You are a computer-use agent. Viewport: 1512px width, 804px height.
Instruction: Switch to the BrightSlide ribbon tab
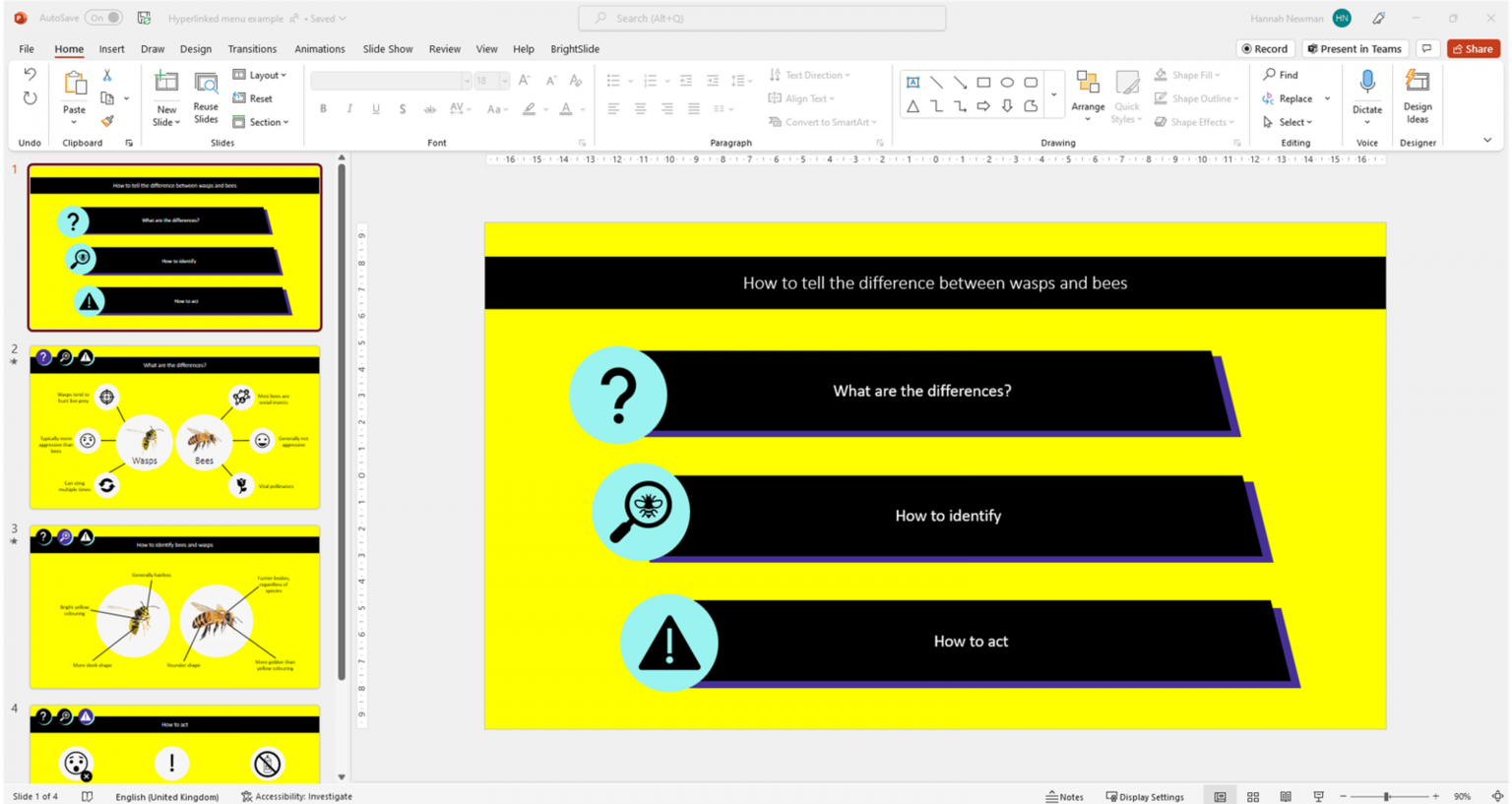(575, 48)
